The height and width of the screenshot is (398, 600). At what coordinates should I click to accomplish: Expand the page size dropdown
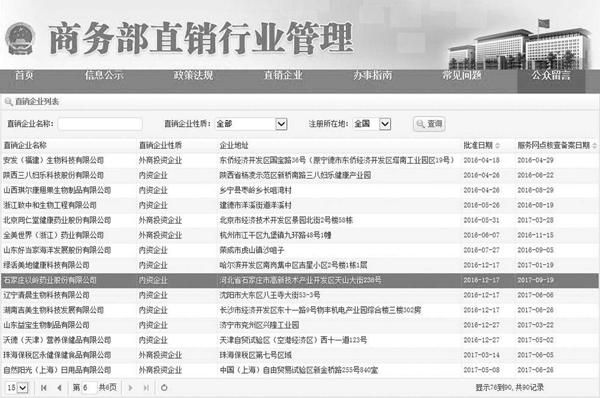tap(23, 388)
